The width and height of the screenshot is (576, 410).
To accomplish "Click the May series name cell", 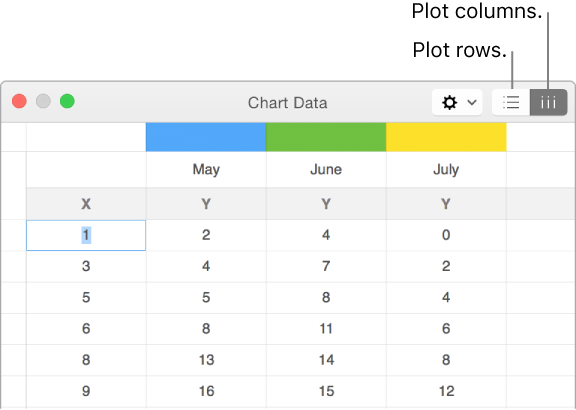I will (206, 169).
